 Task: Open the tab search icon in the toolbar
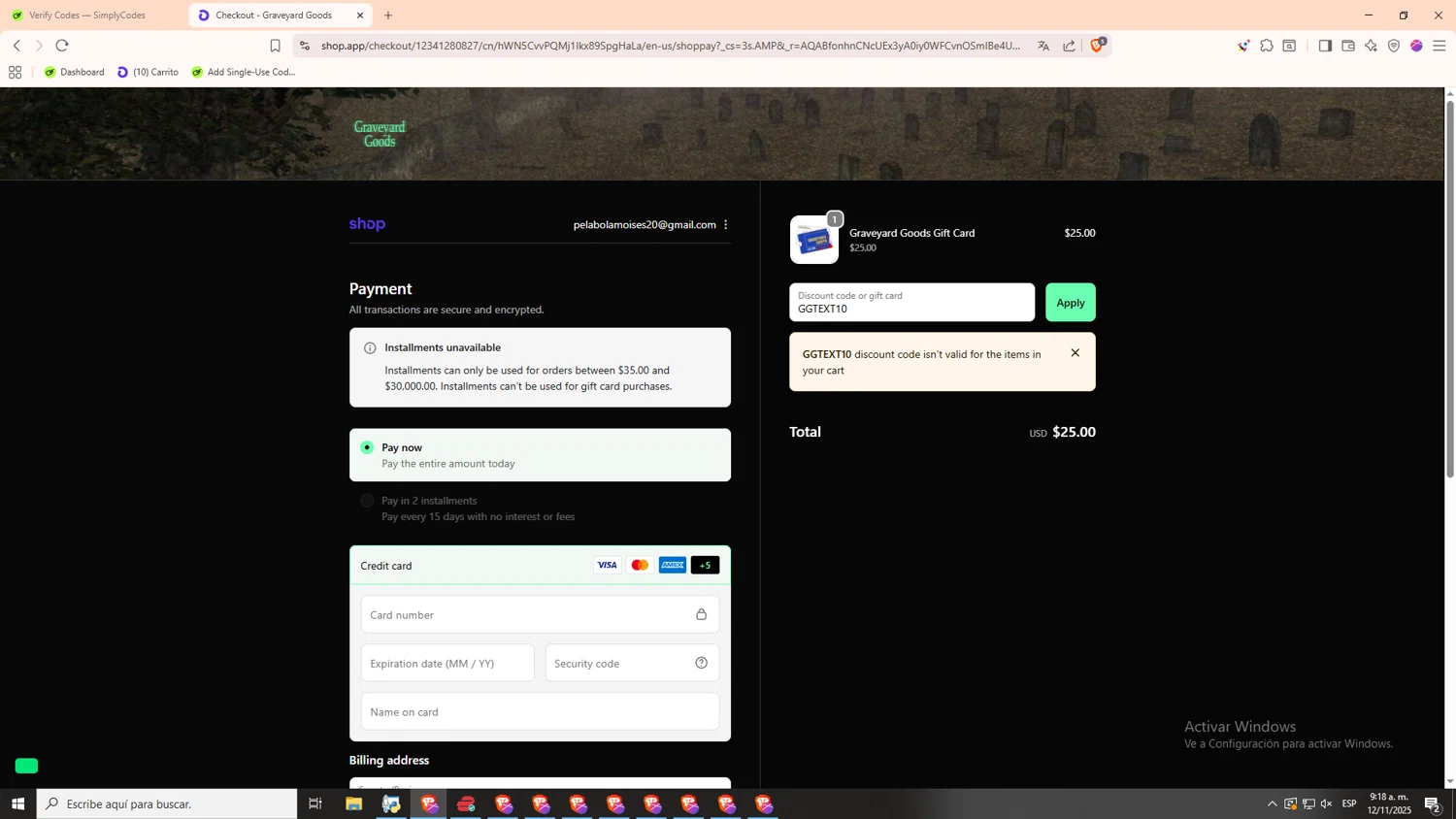(x=1290, y=46)
